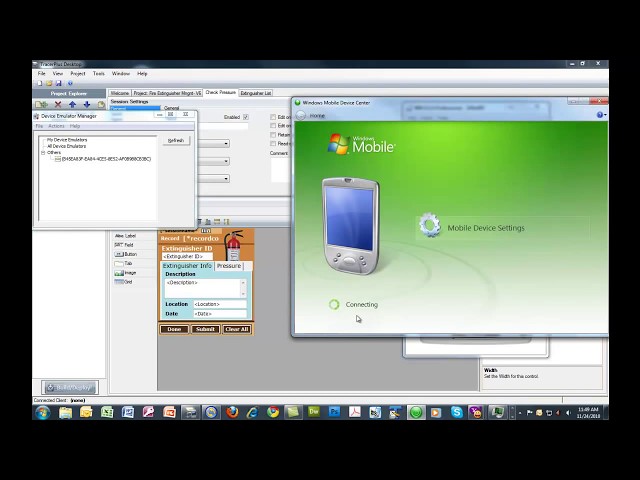Click the Done button on the form

[x=174, y=329]
